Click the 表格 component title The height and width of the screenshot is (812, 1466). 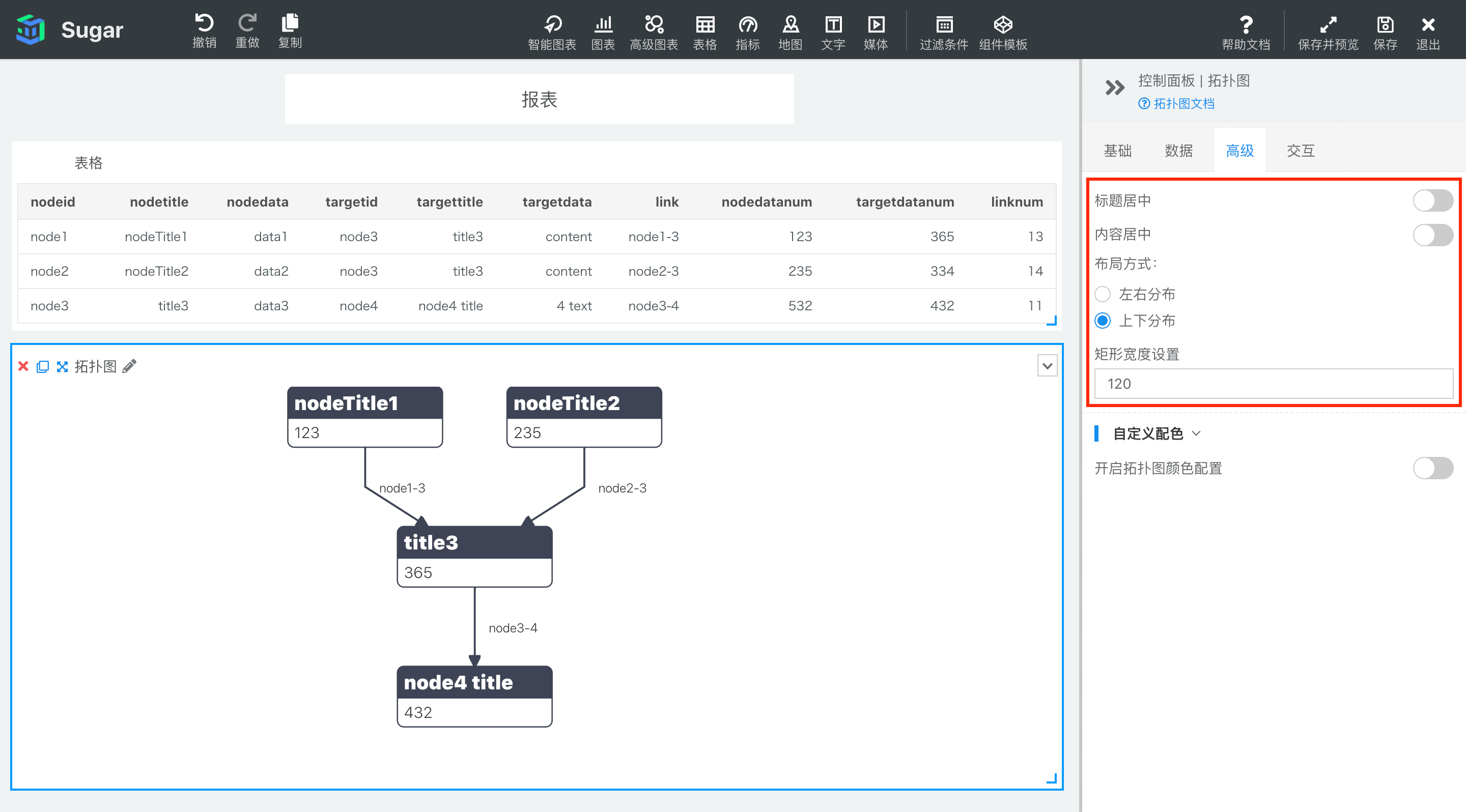(88, 163)
